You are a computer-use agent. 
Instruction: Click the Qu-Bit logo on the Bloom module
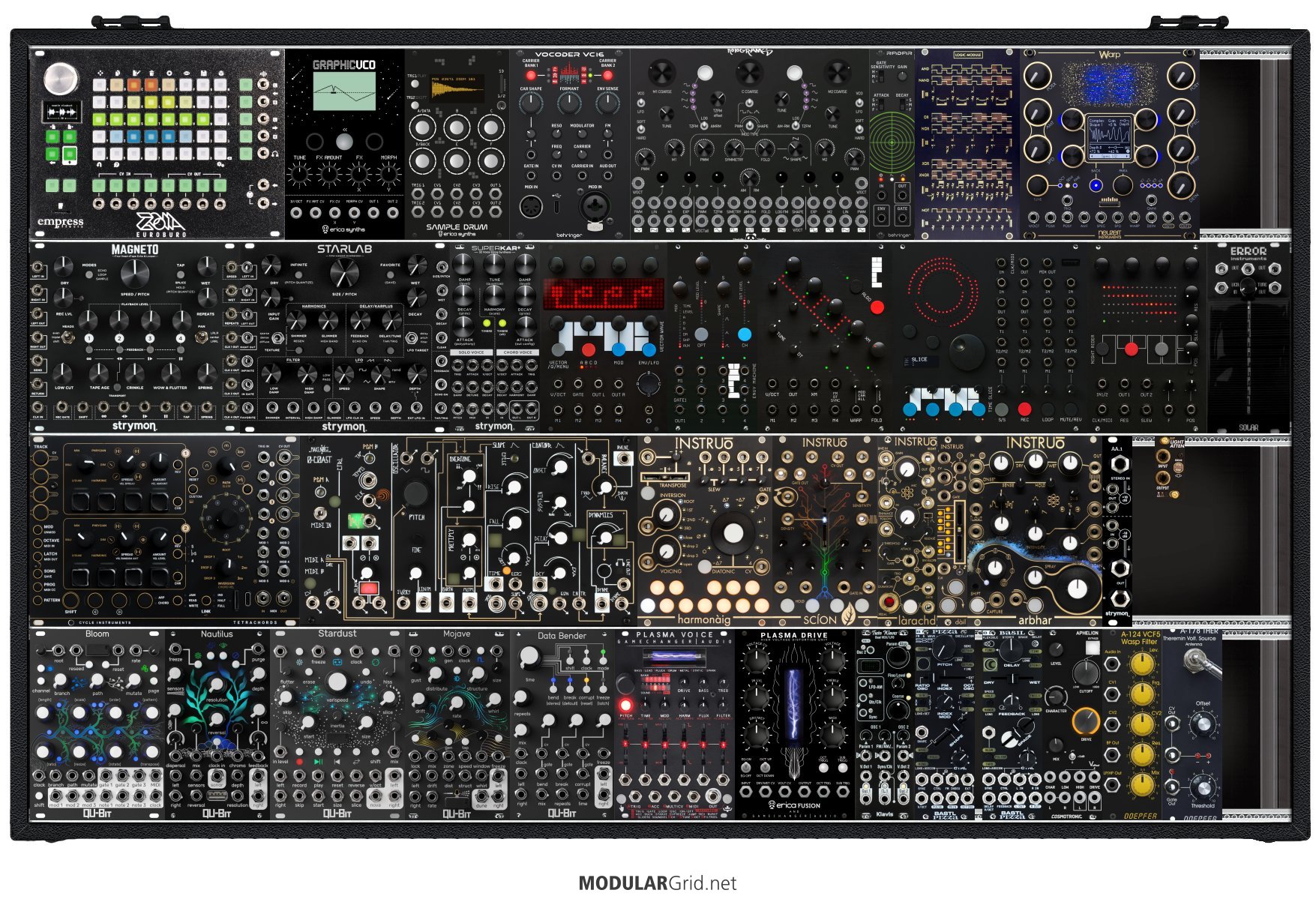pyautogui.click(x=97, y=814)
